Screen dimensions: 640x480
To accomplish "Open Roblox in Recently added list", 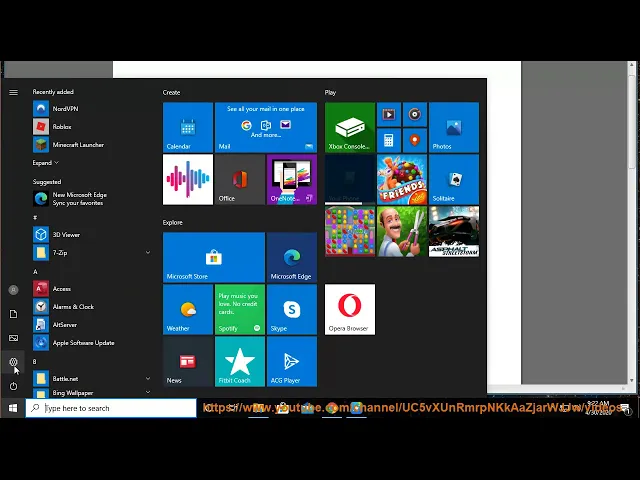I will [x=92, y=127].
